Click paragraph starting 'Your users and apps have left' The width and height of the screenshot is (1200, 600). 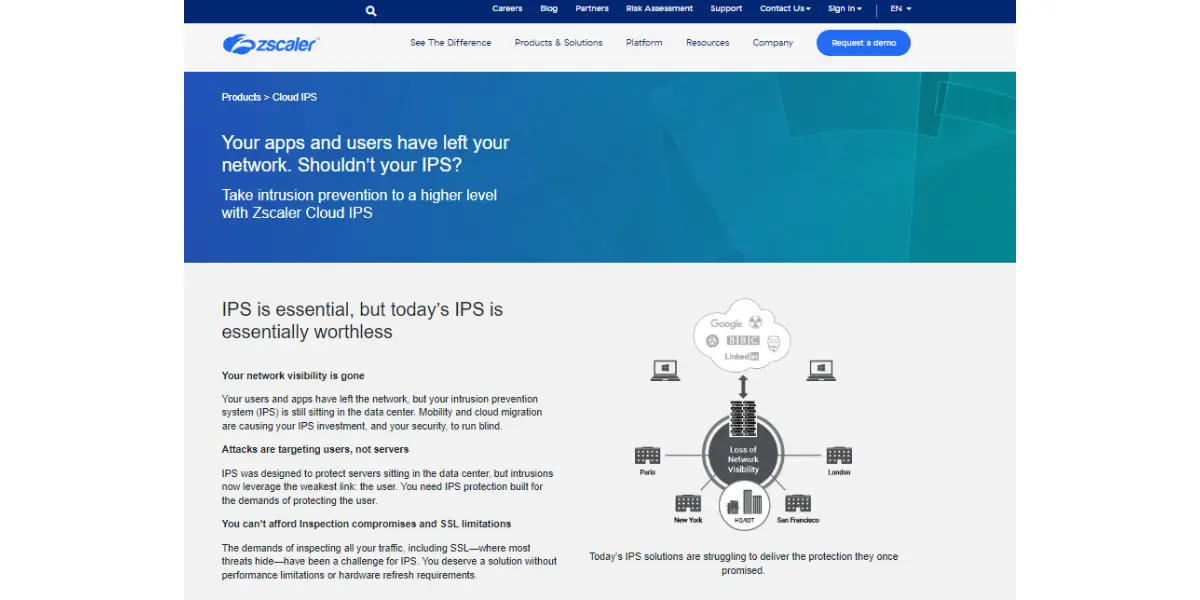pos(382,412)
